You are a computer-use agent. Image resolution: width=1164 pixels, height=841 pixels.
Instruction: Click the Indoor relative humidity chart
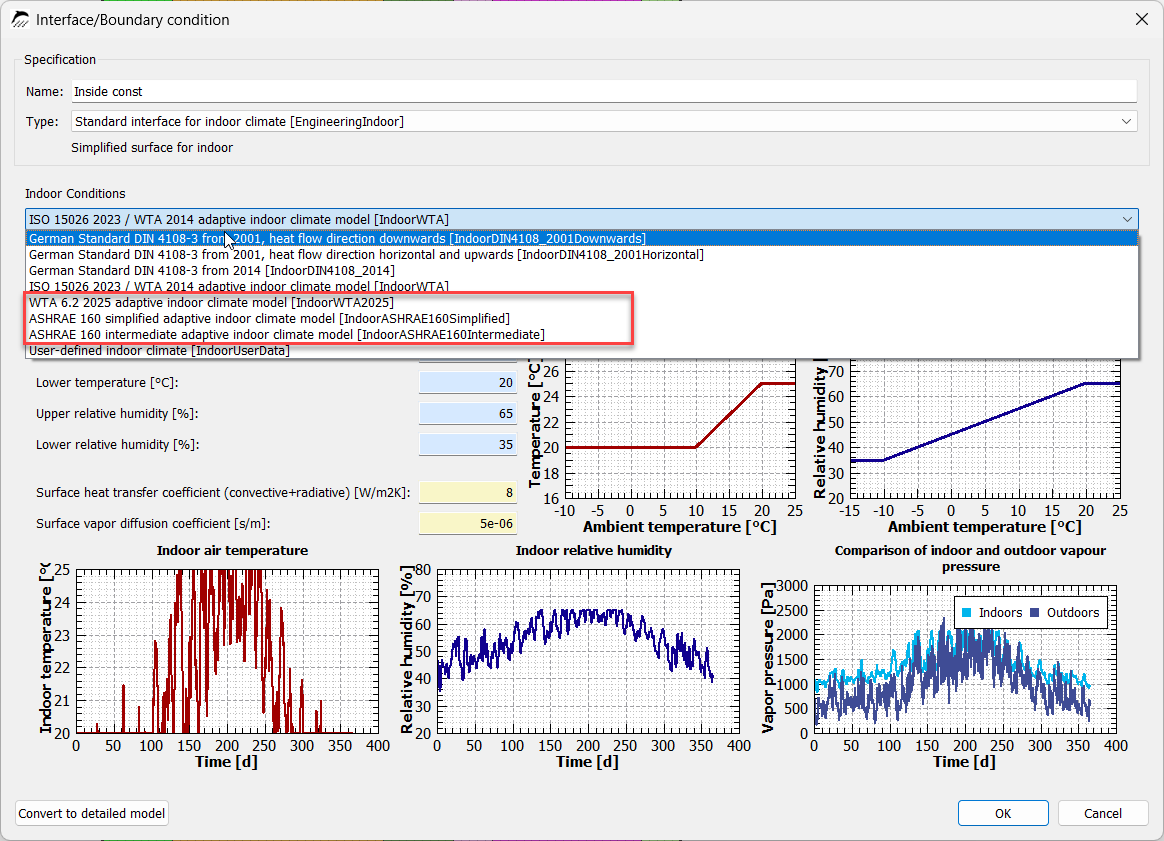[x=588, y=652]
